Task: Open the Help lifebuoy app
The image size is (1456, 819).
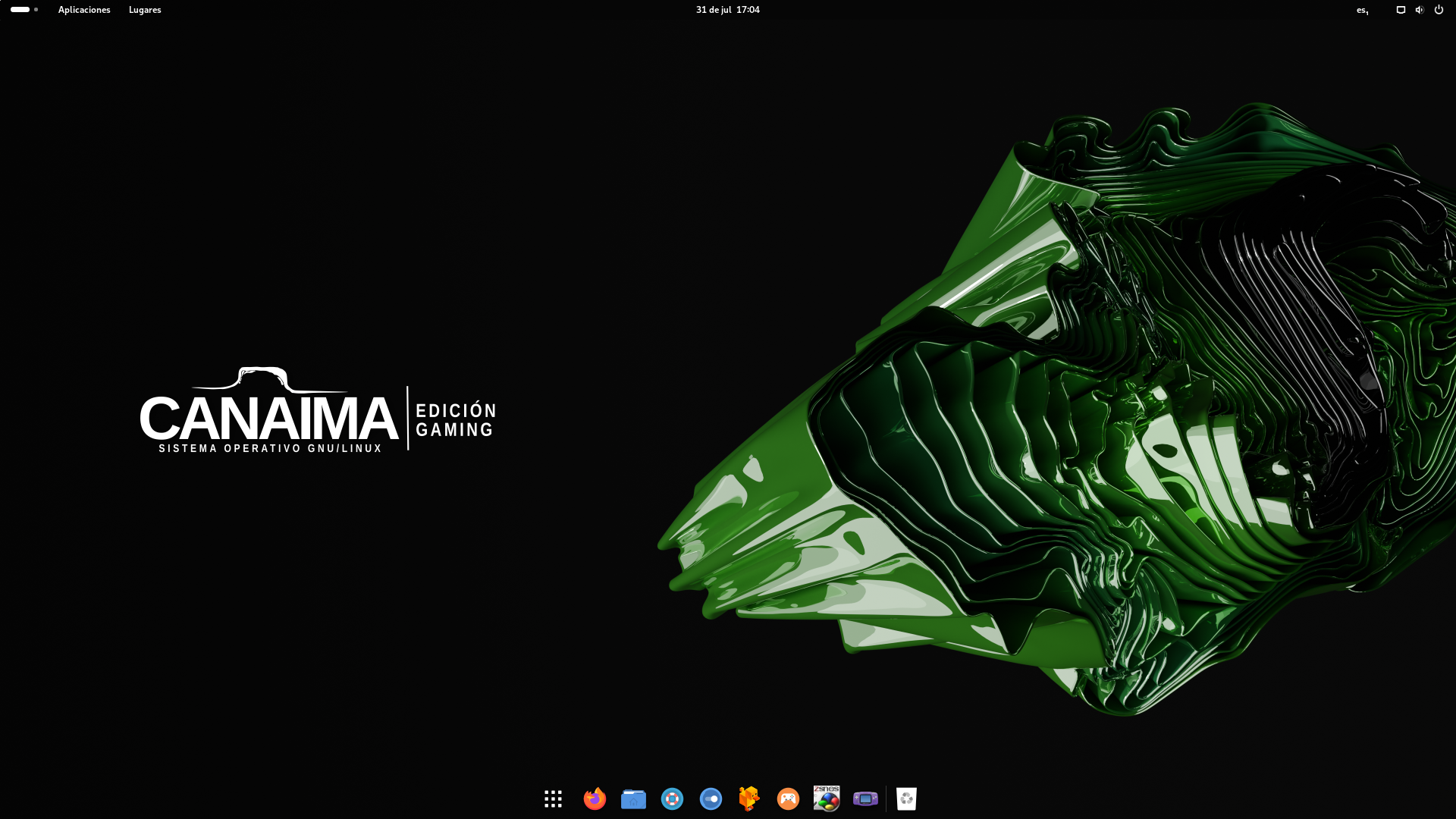Action: point(672,799)
